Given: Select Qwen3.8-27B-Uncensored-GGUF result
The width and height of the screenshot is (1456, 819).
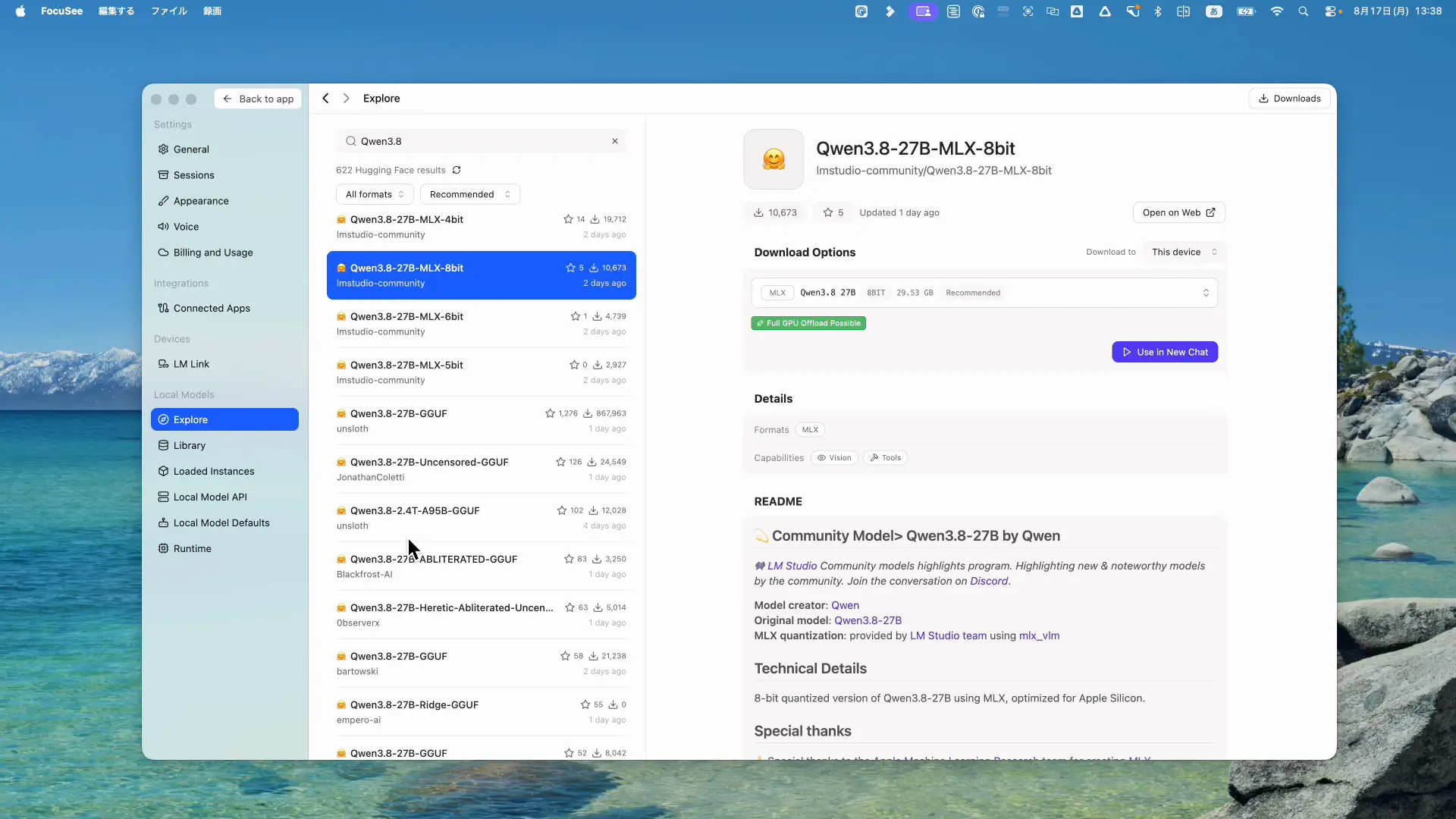Looking at the screenshot, I should click(x=481, y=469).
